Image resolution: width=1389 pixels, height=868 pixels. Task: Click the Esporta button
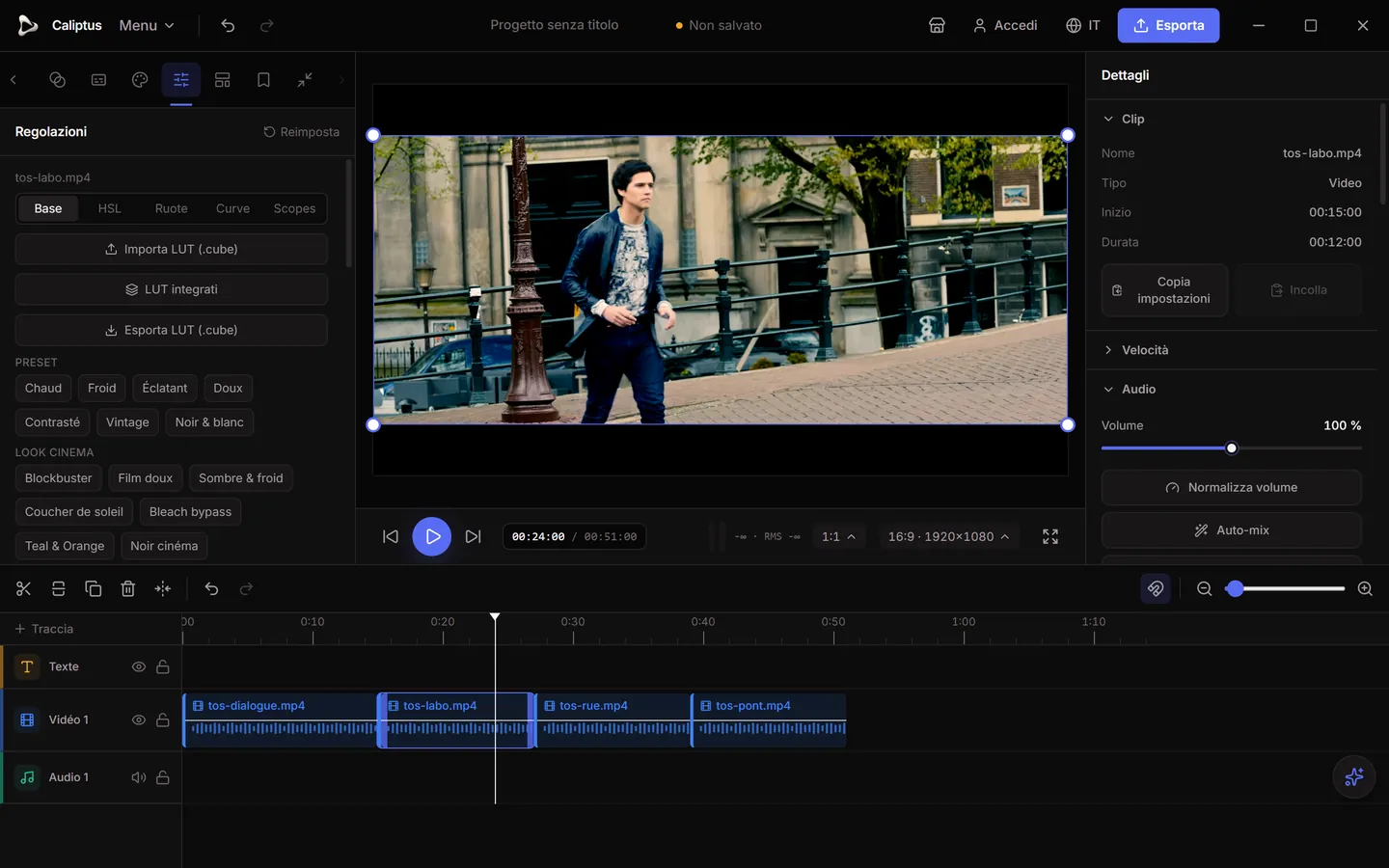(1168, 25)
